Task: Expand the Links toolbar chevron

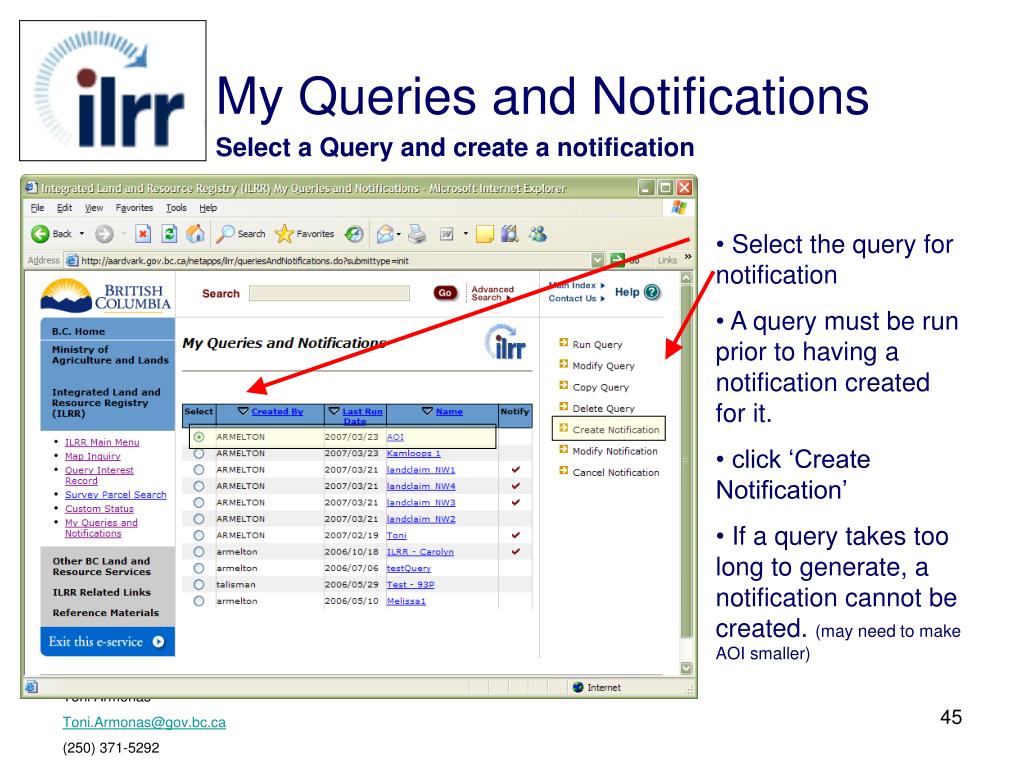Action: (688, 257)
